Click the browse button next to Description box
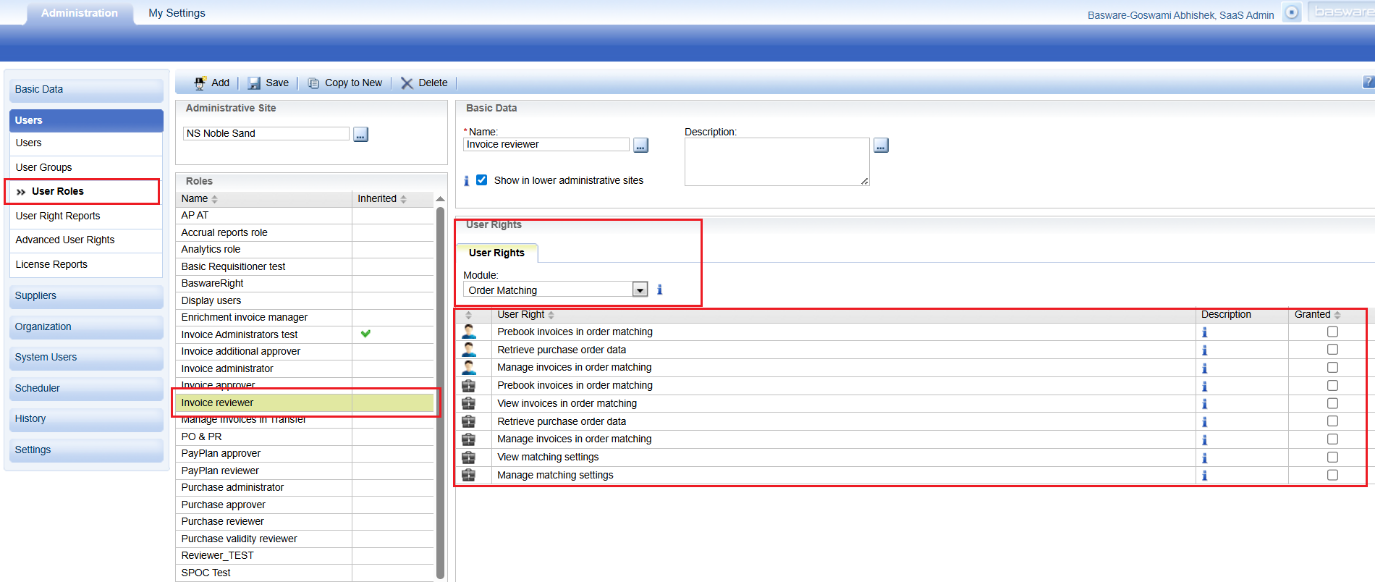The height and width of the screenshot is (582, 1375). [x=881, y=145]
